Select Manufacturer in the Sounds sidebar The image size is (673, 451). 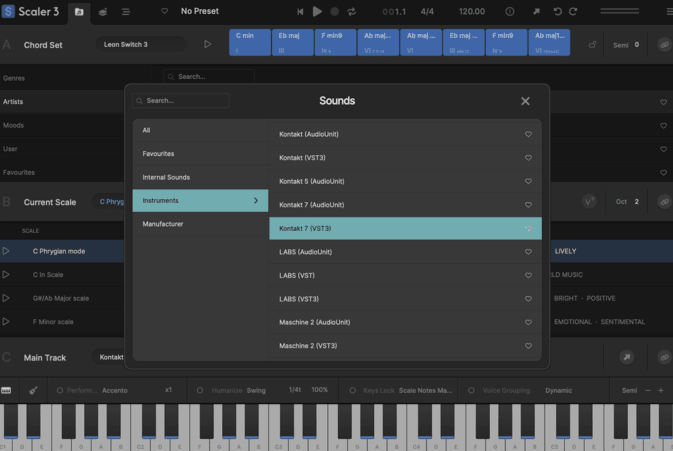tap(162, 224)
